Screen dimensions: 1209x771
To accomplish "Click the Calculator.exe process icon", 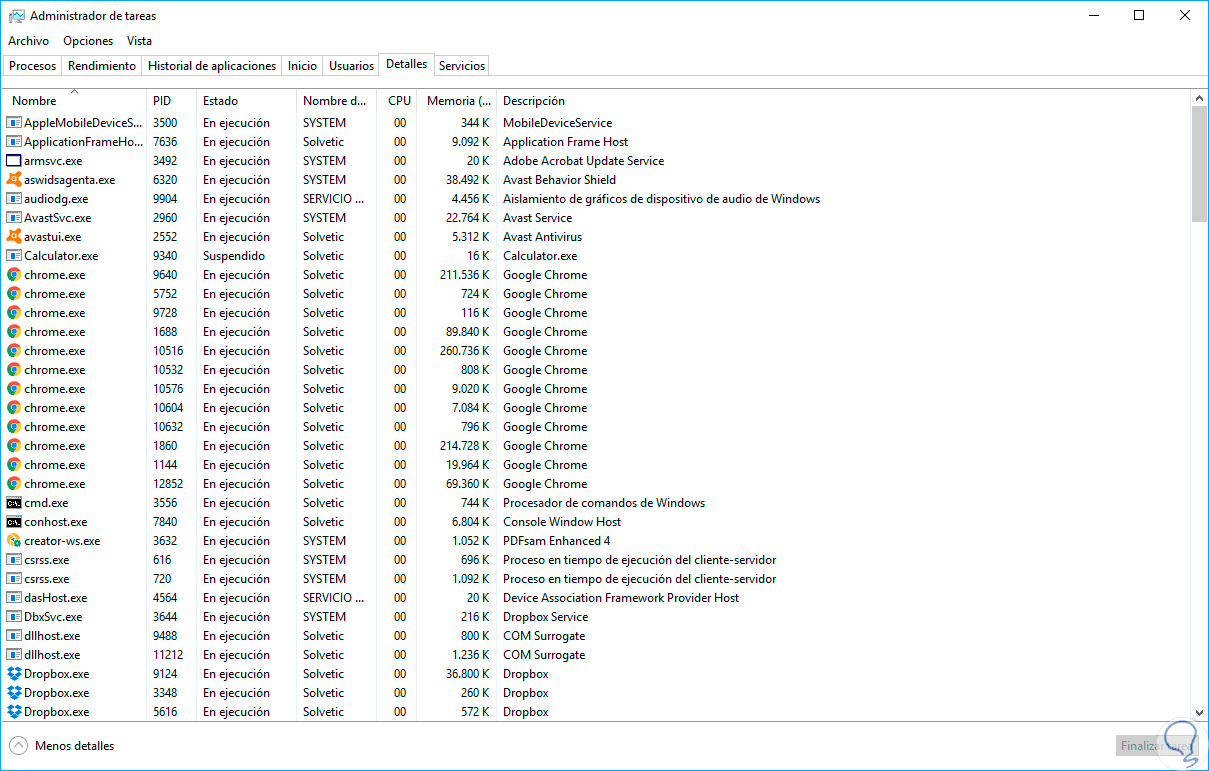I will 14,256.
